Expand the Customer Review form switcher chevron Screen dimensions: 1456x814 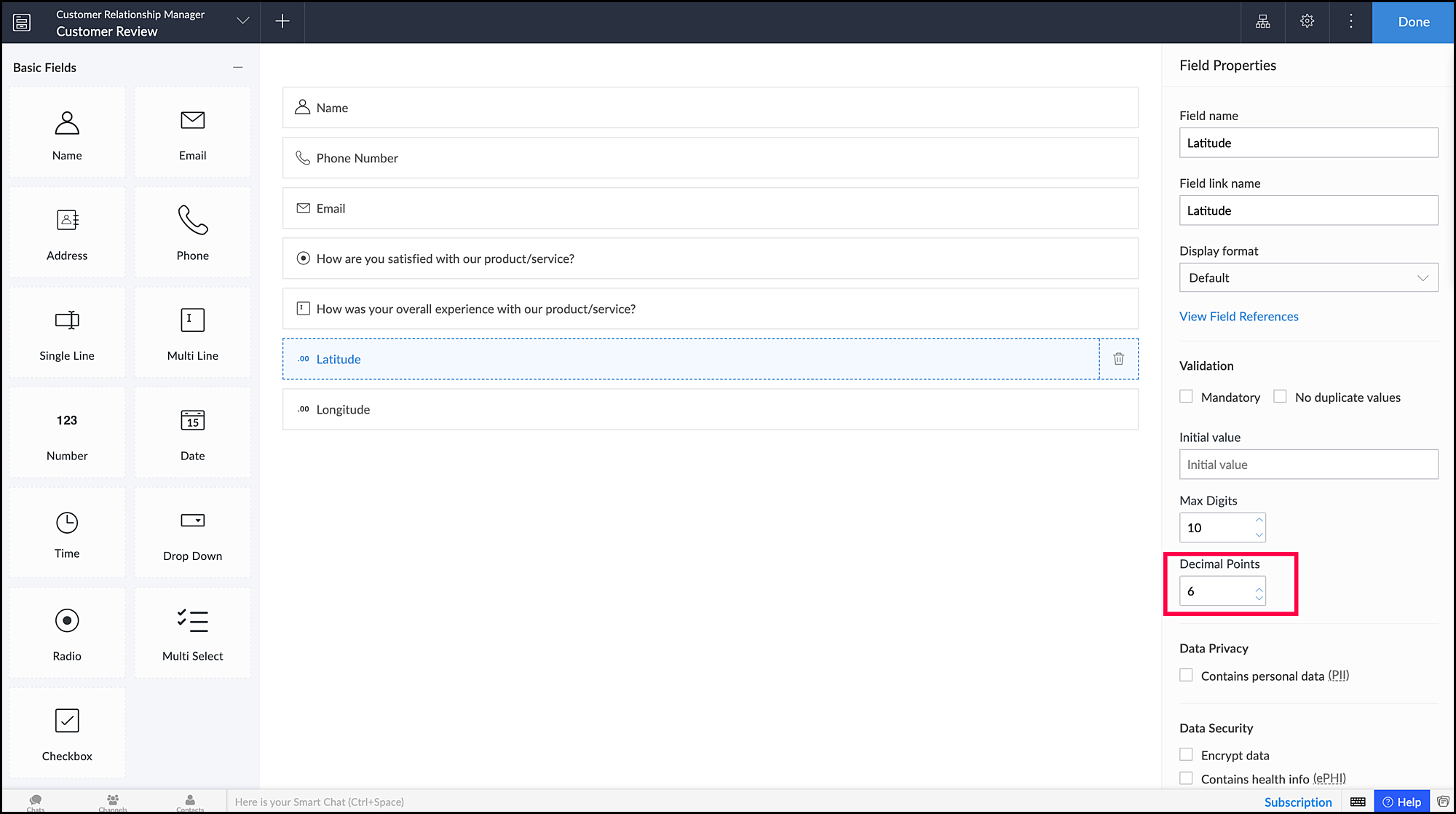point(243,21)
